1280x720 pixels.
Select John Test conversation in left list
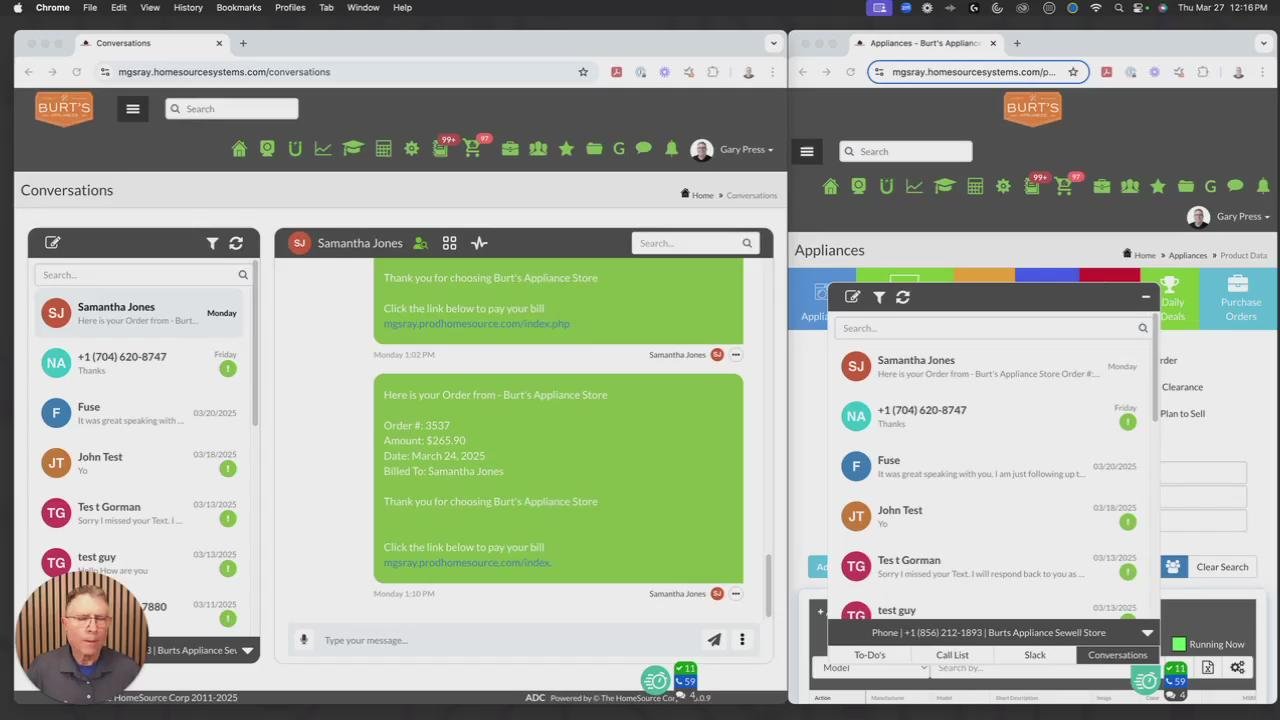tap(139, 463)
